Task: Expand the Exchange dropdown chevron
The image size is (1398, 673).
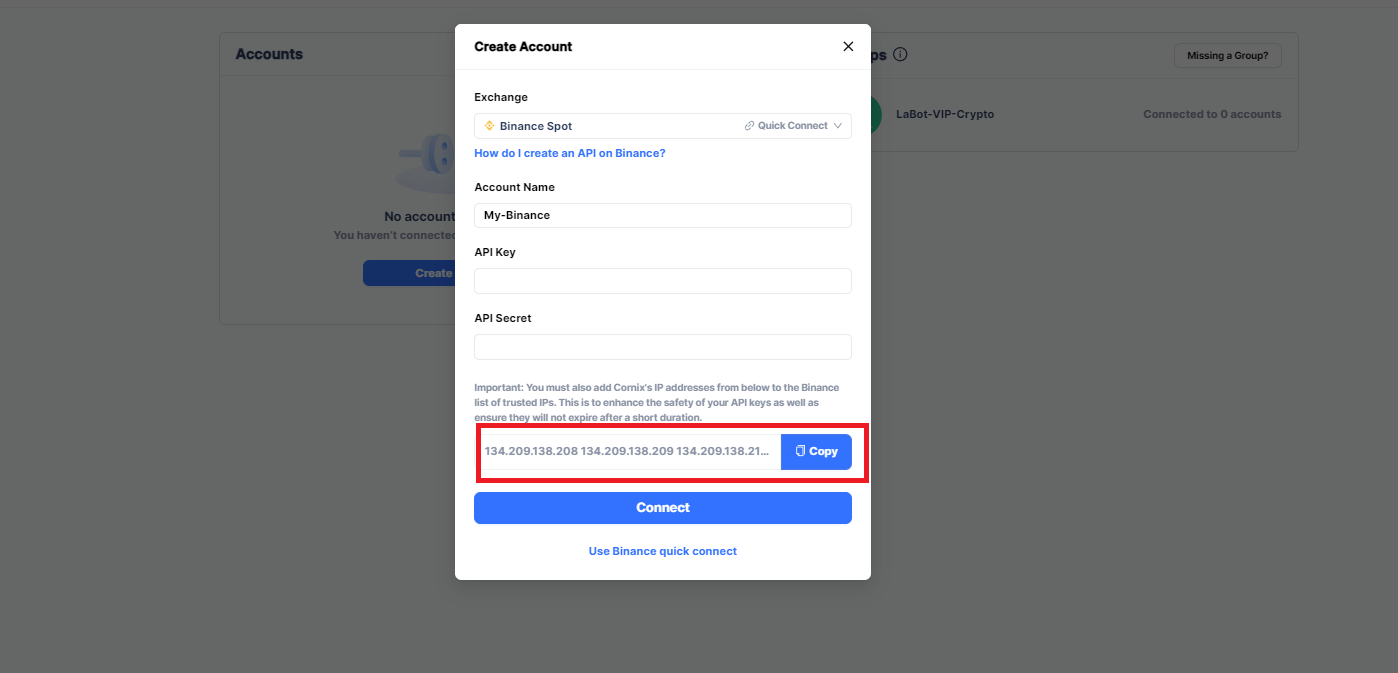Action: coord(838,126)
